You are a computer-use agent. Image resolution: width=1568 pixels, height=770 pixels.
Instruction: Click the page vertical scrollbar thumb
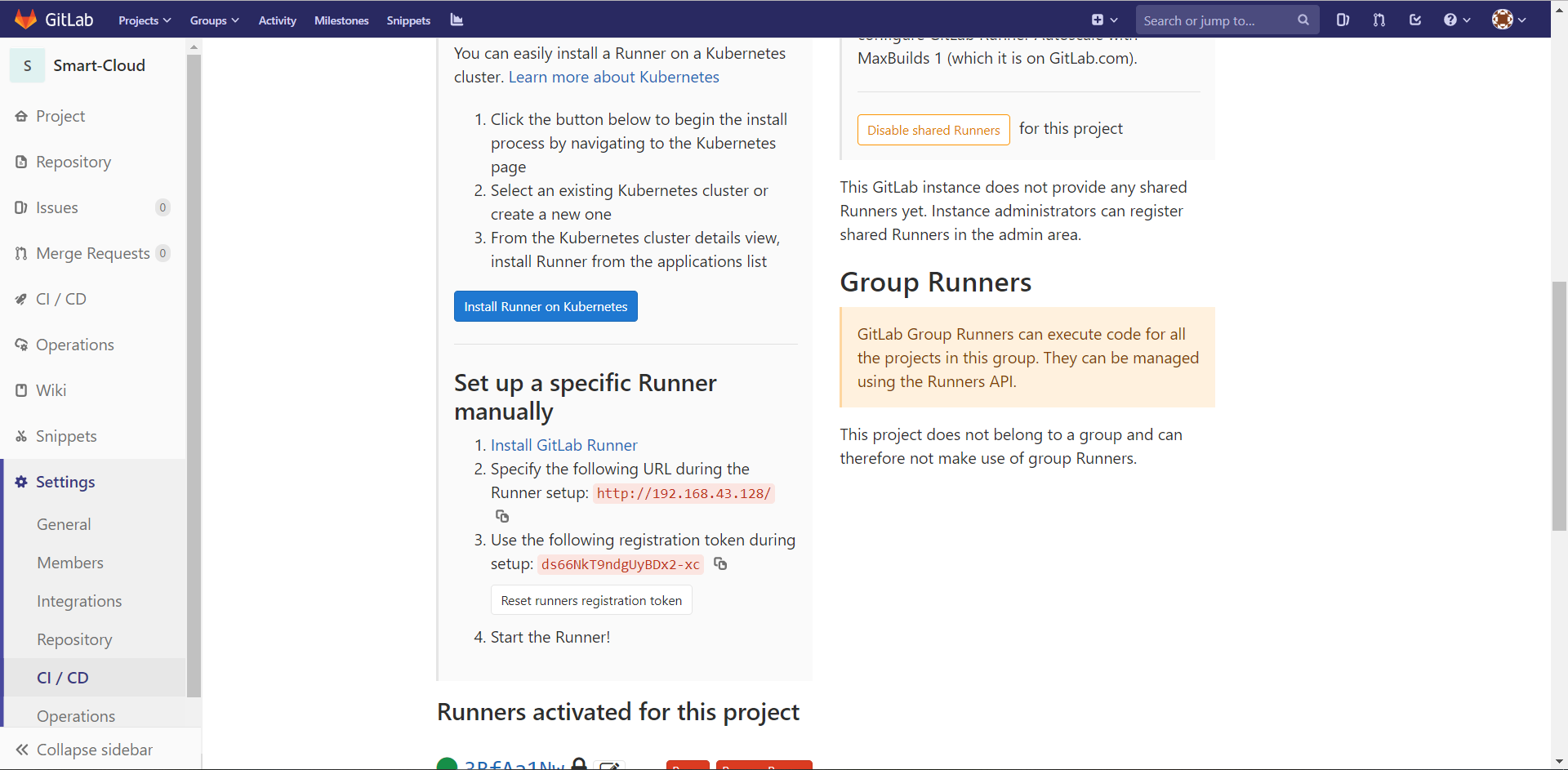point(1559,406)
